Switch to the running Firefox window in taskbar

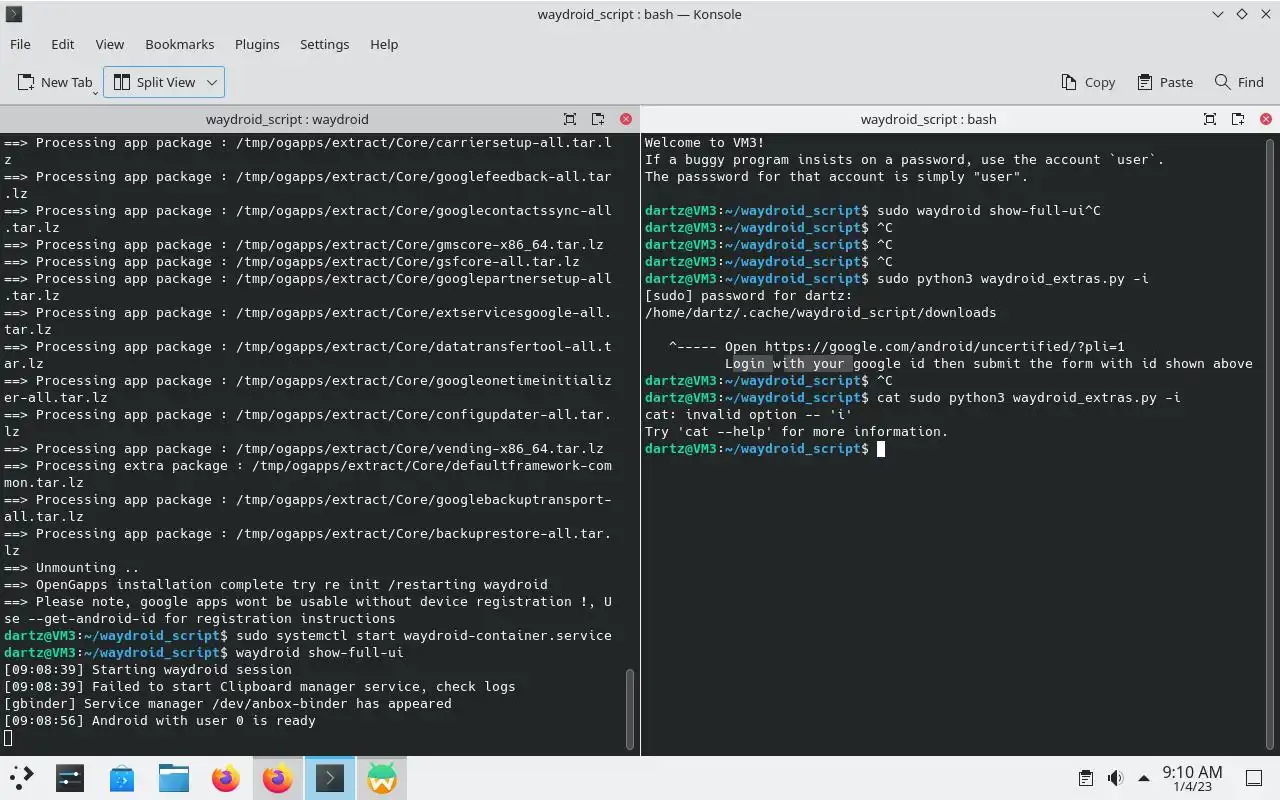(278, 777)
